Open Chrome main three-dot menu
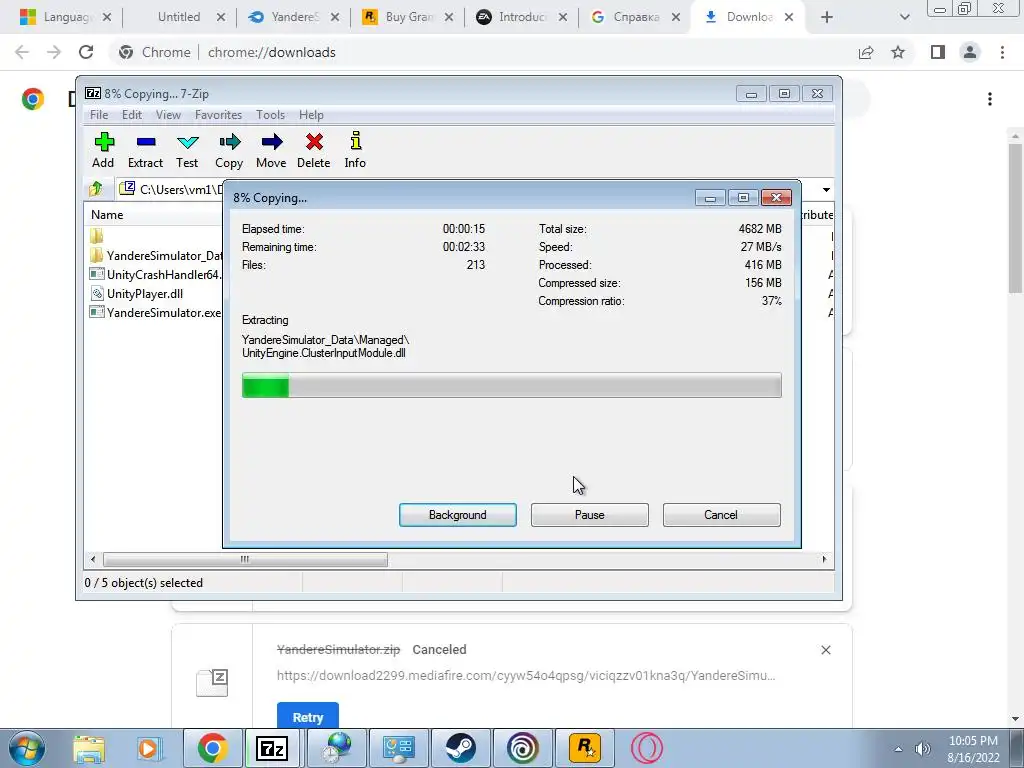The width and height of the screenshot is (1024, 768). [1002, 52]
